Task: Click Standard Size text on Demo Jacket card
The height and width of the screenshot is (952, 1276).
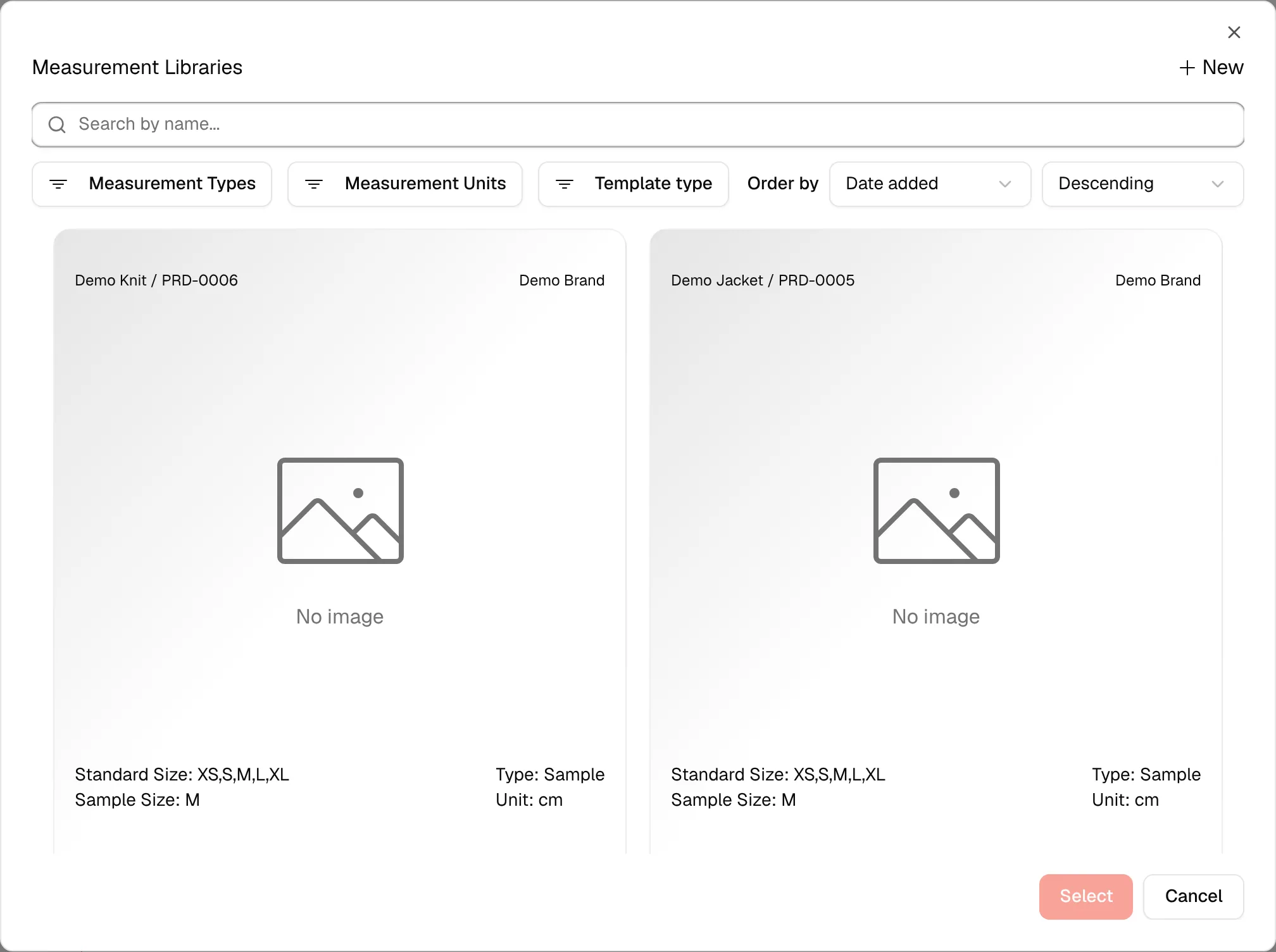Action: (x=779, y=775)
